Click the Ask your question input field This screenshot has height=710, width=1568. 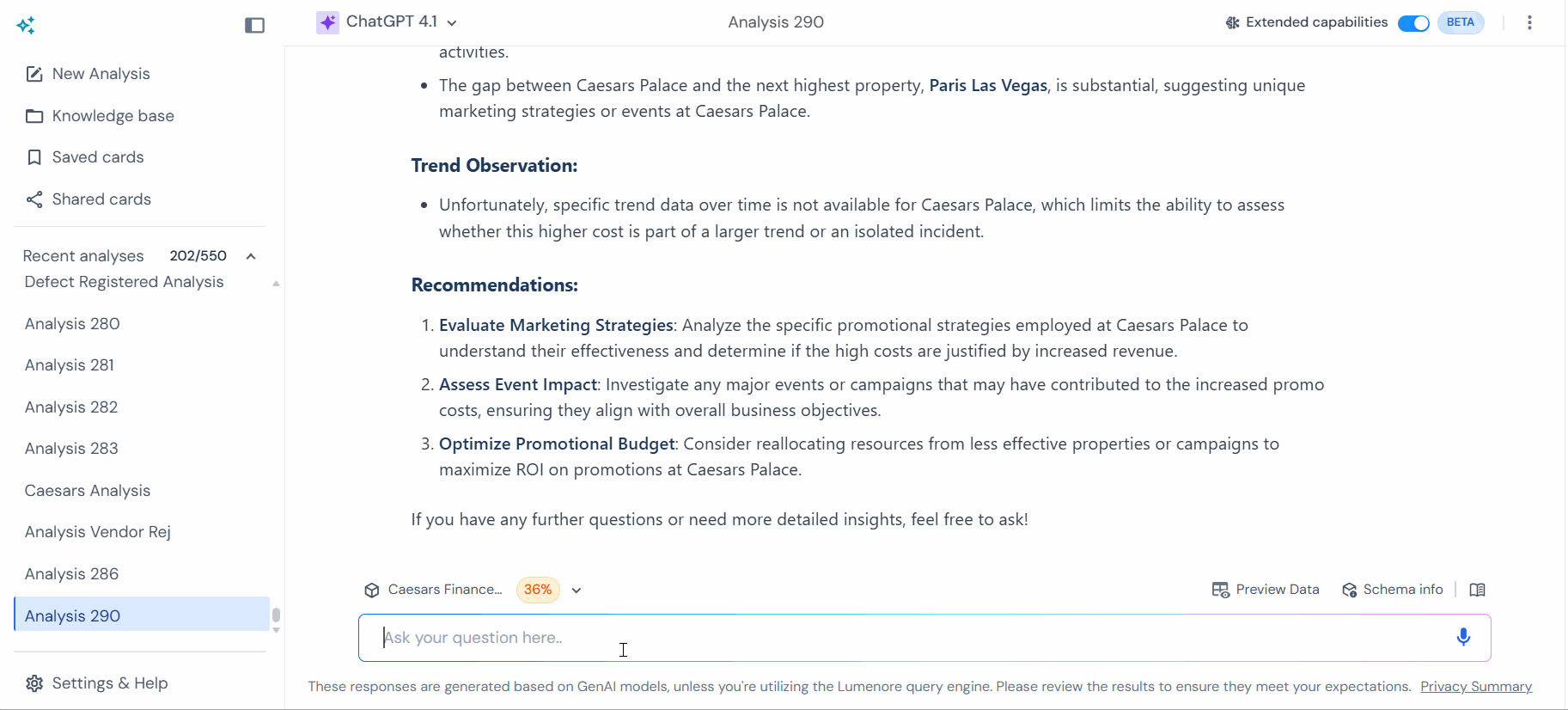coord(911,638)
